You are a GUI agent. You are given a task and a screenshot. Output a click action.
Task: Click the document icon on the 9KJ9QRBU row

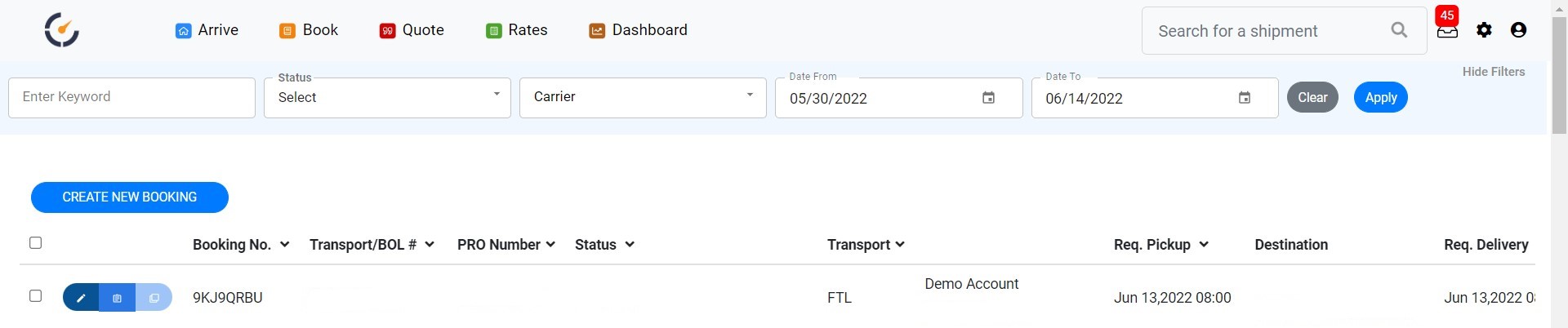pos(117,298)
